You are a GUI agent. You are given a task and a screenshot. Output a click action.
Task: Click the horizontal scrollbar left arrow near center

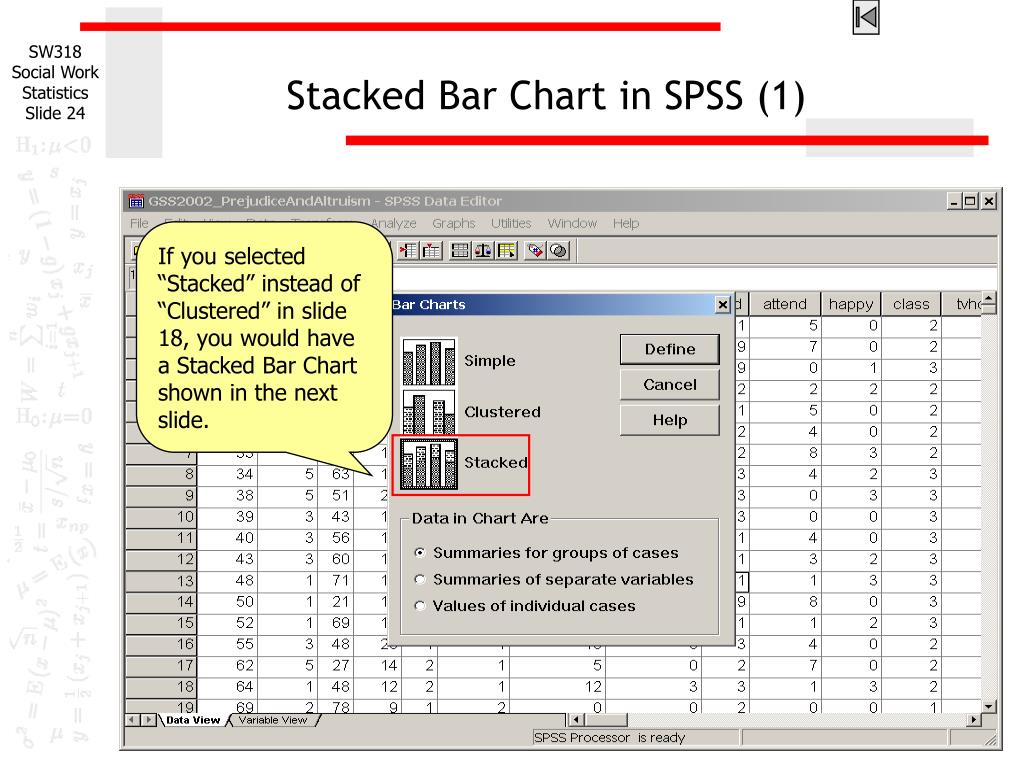pos(575,720)
